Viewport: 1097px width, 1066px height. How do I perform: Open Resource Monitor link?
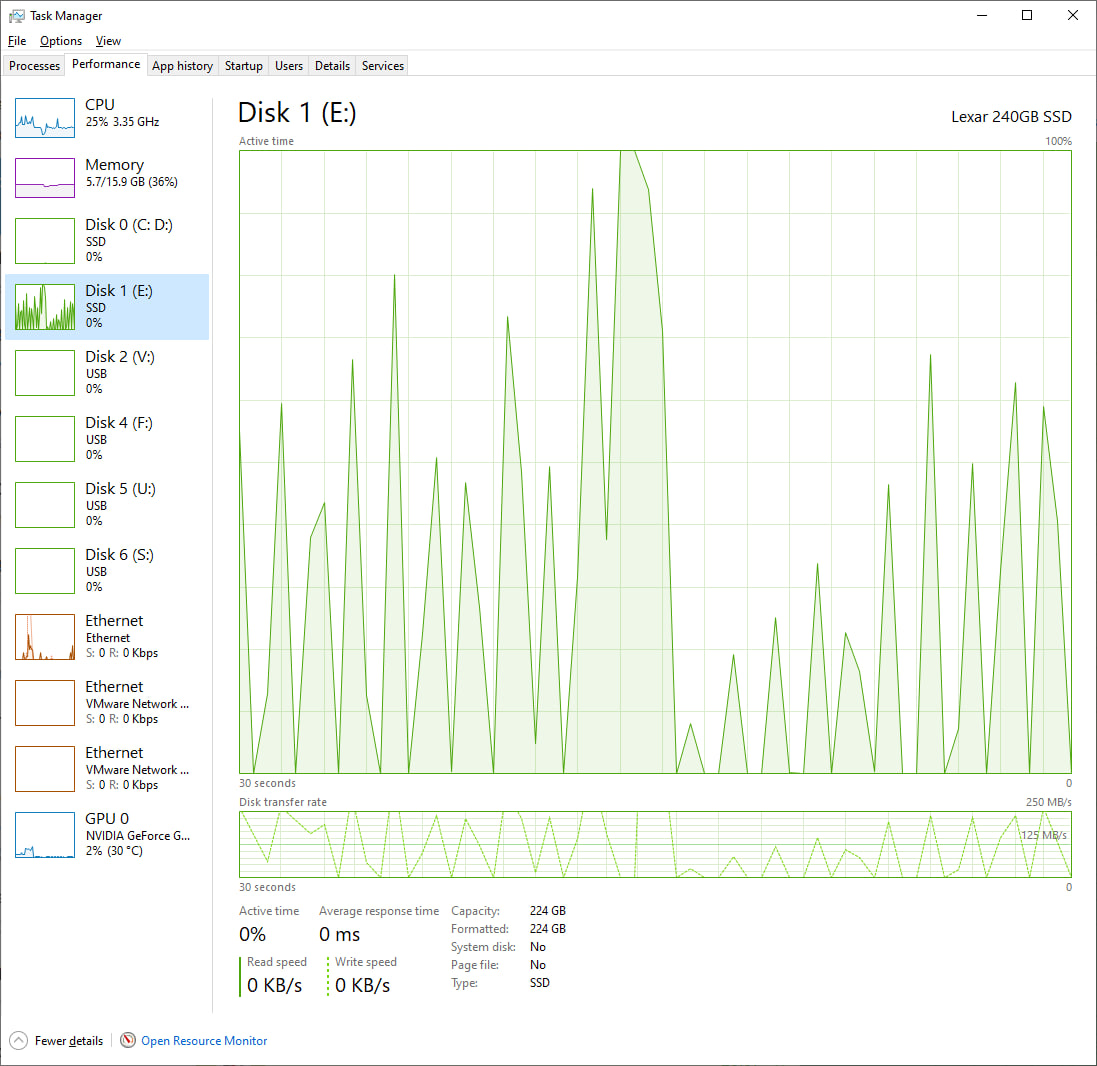click(204, 1041)
